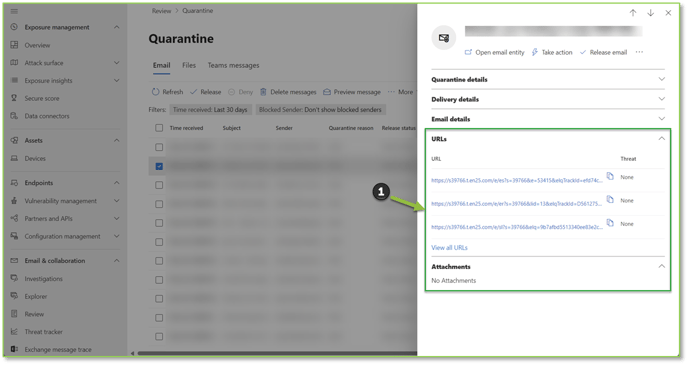
Task: Click the Take action lightning icon
Action: pos(534,52)
